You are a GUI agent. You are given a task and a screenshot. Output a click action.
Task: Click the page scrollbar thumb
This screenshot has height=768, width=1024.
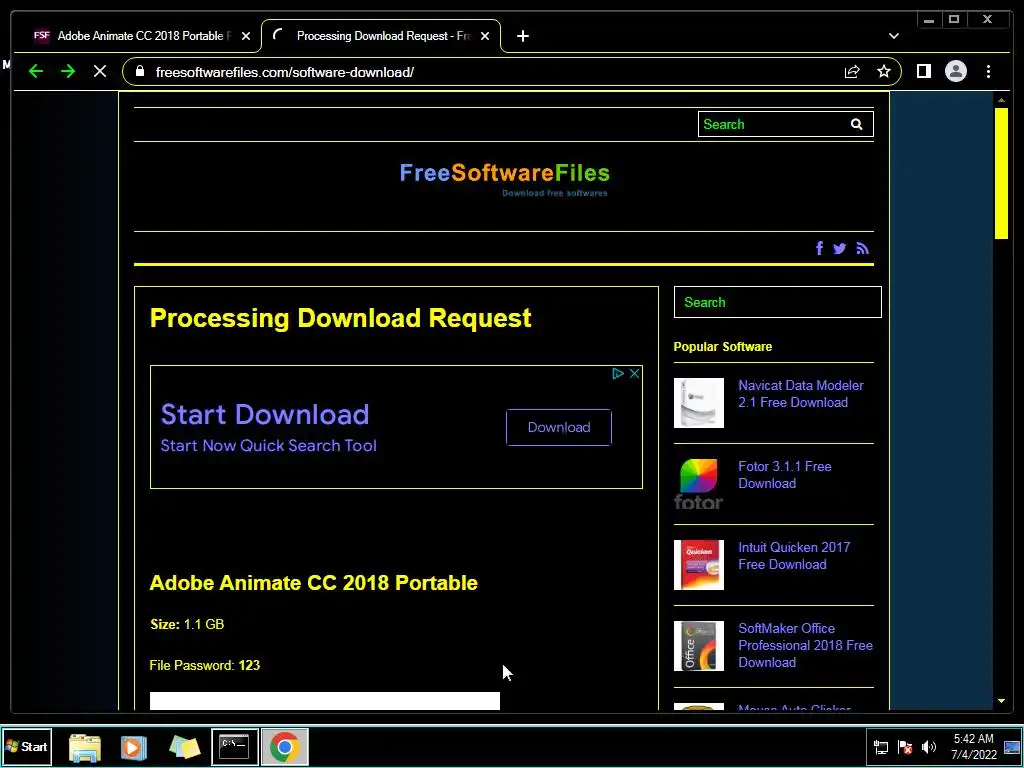1001,173
